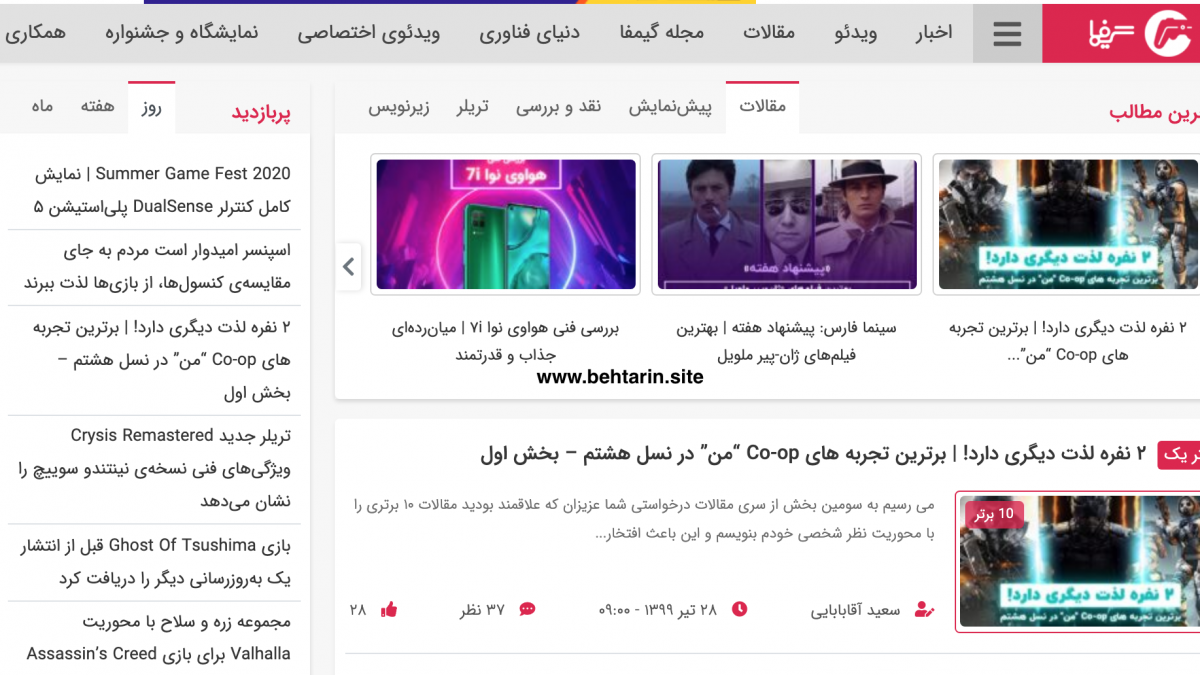1200x675 pixels.
Task: Open the Huawei nova 7i carousel thumbnail
Action: click(506, 225)
